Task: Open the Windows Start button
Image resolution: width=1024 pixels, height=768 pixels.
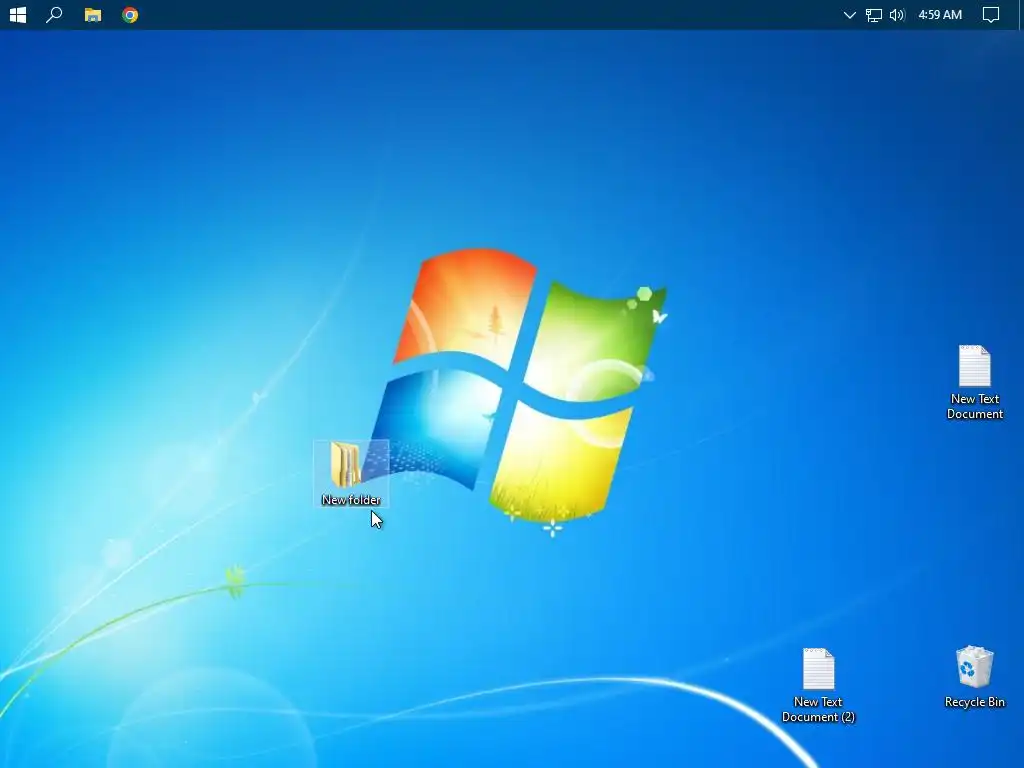Action: pos(18,15)
